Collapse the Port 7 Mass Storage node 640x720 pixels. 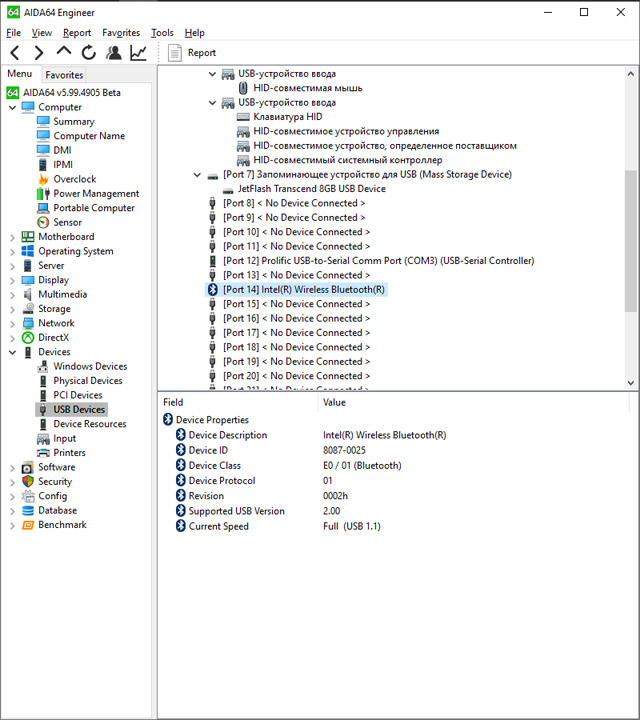pos(197,174)
